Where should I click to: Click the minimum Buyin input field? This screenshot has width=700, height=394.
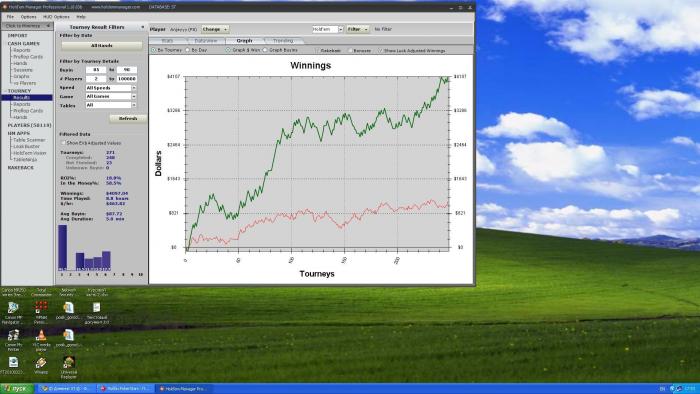96,70
